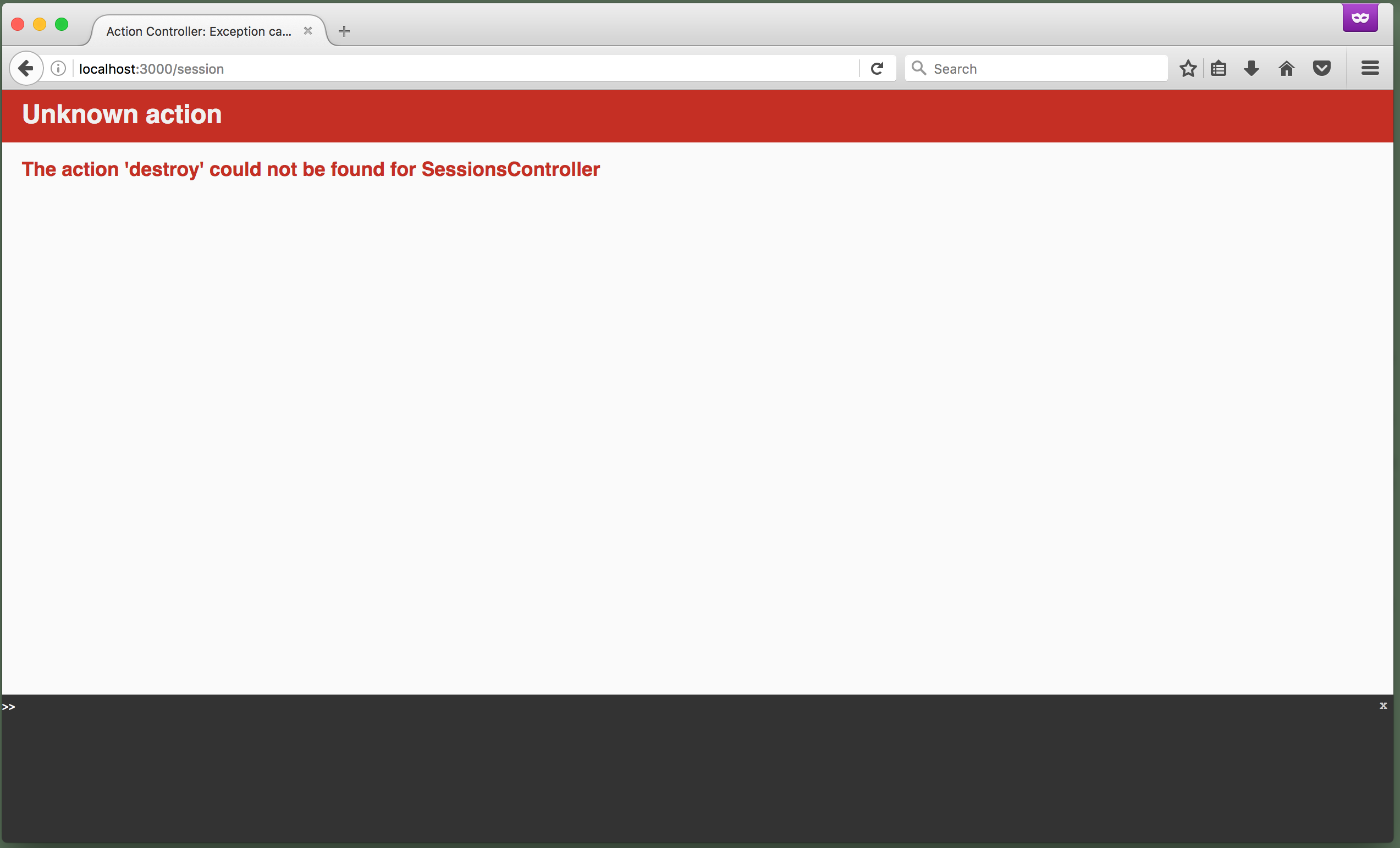1400x848 pixels.
Task: Click the reading list icon
Action: 1219,68
